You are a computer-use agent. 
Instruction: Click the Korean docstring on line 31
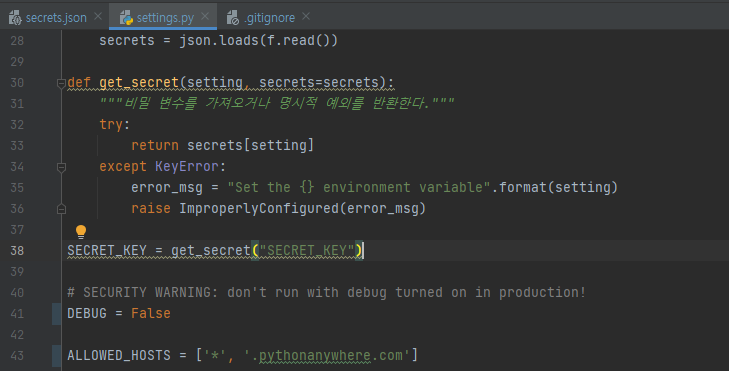point(277,103)
